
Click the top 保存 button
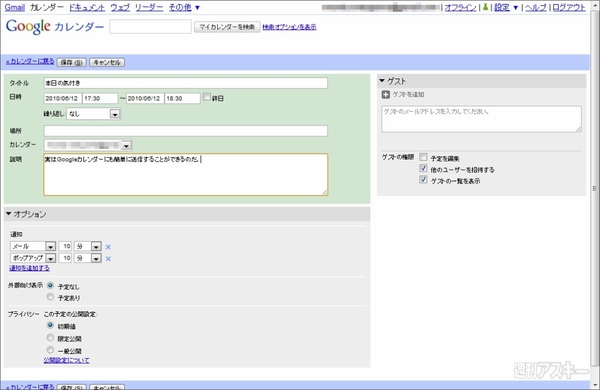[72, 62]
